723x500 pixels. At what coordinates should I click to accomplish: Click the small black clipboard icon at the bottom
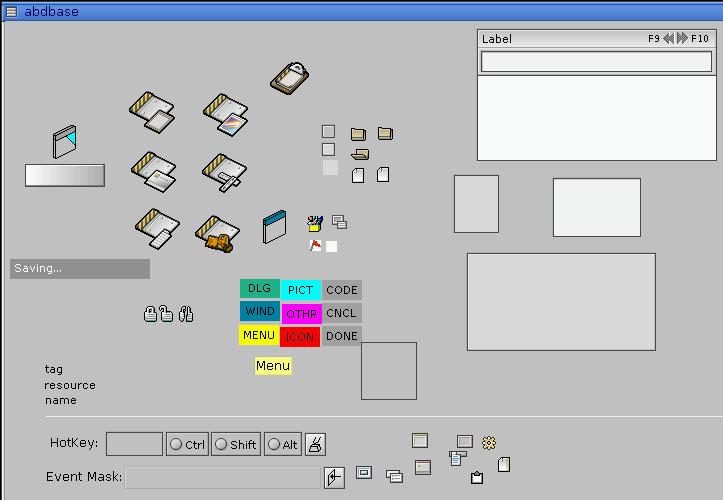click(x=477, y=478)
